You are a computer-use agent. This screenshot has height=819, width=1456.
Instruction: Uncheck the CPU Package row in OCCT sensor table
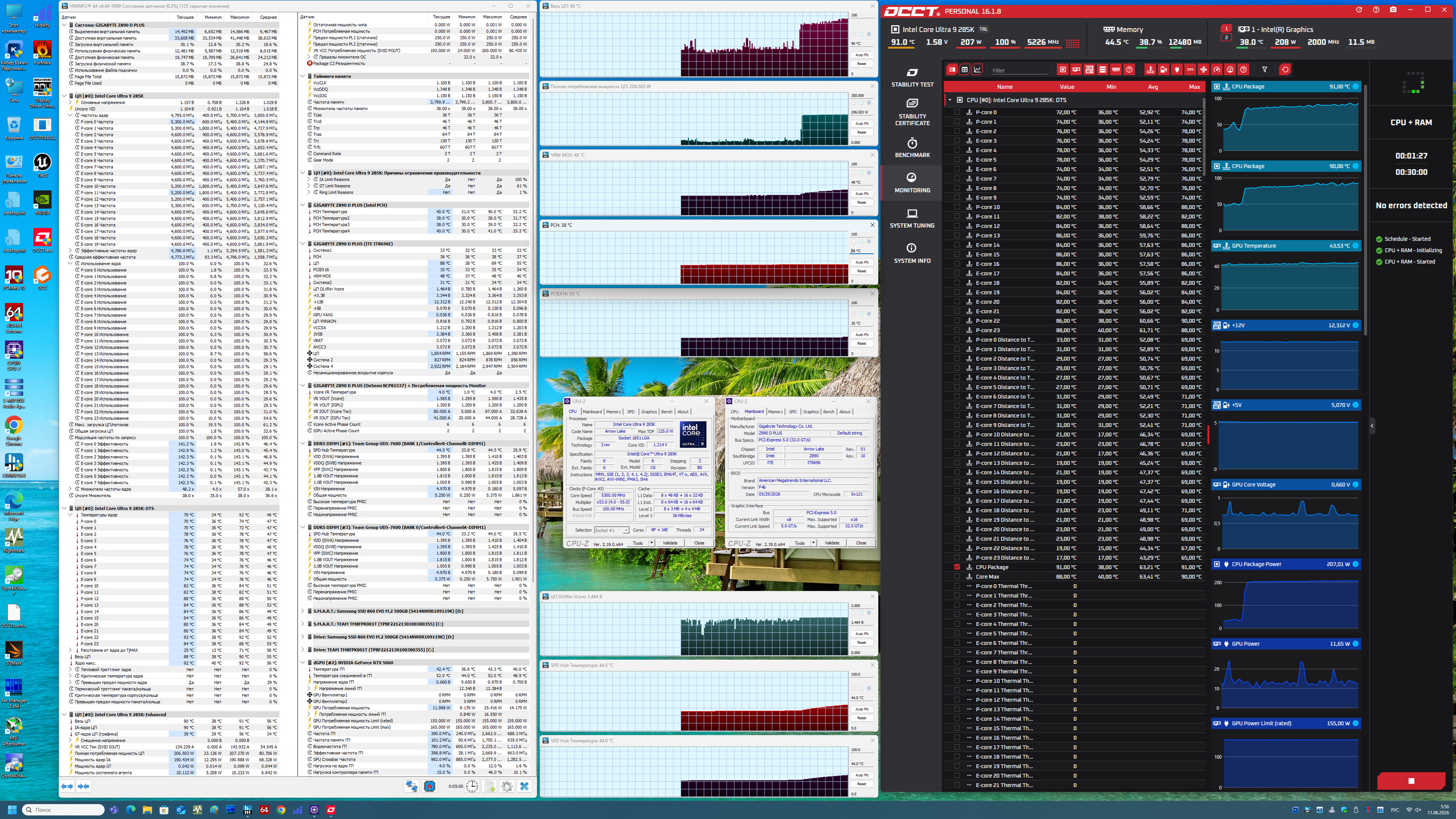957,567
